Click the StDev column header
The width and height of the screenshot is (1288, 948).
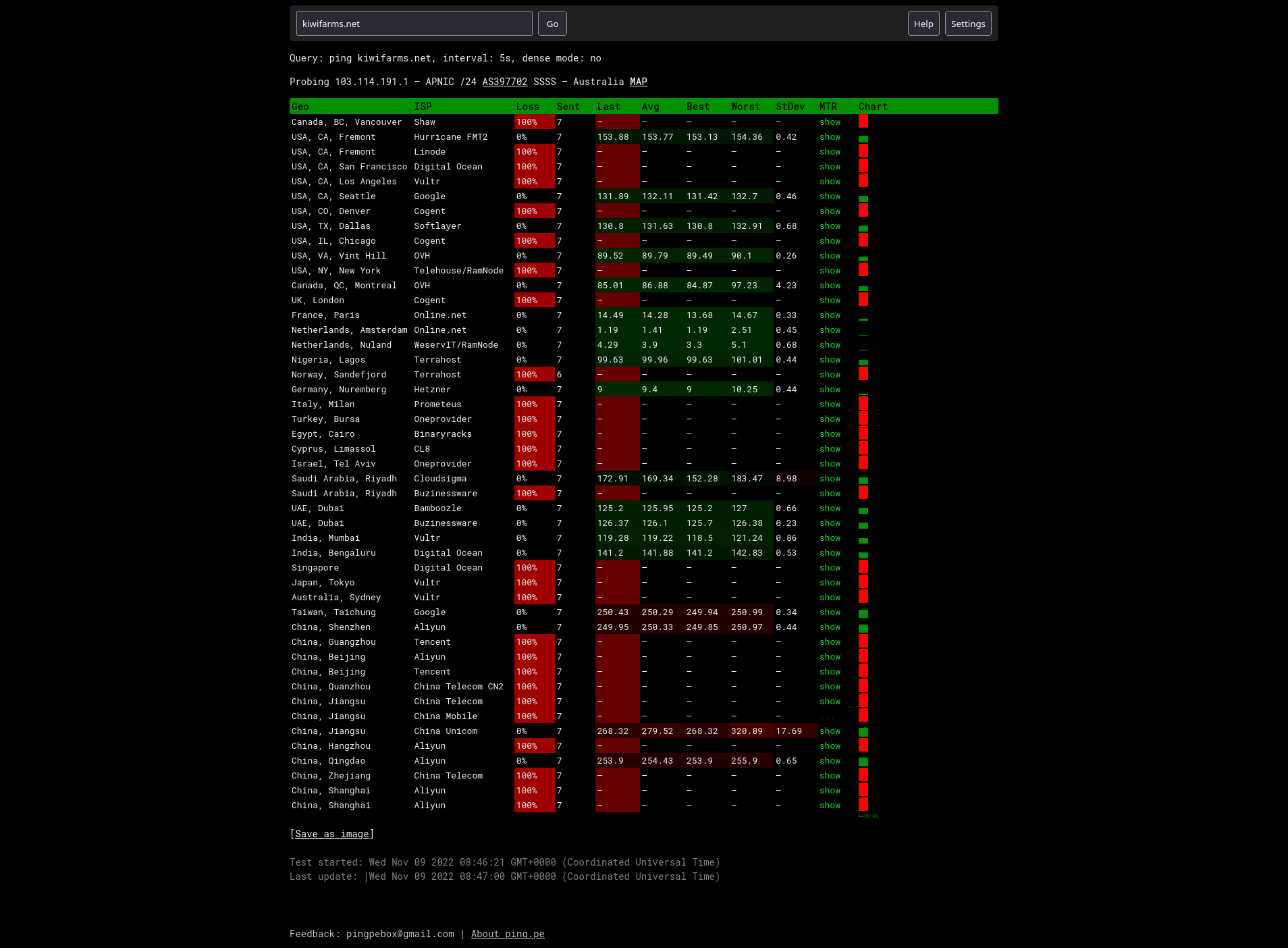(x=790, y=107)
